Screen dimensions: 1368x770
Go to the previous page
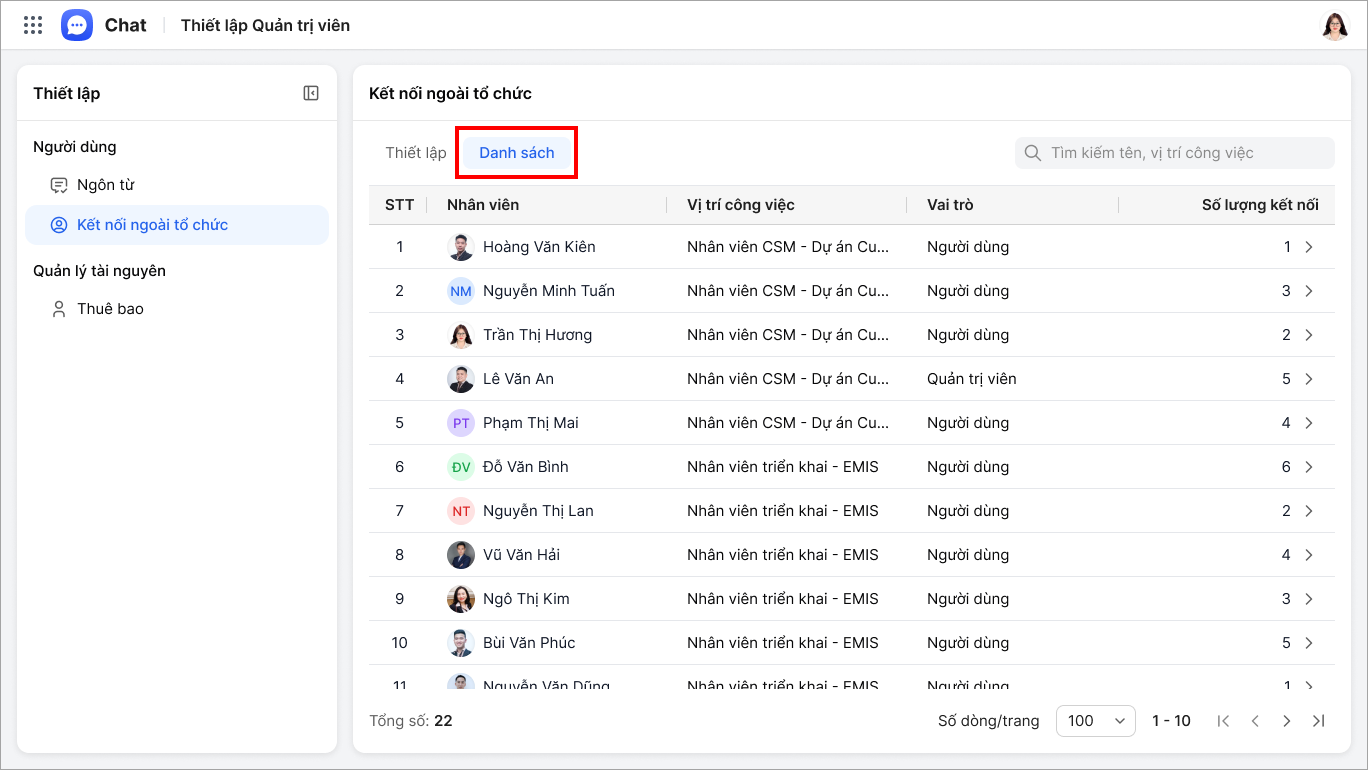click(1255, 721)
